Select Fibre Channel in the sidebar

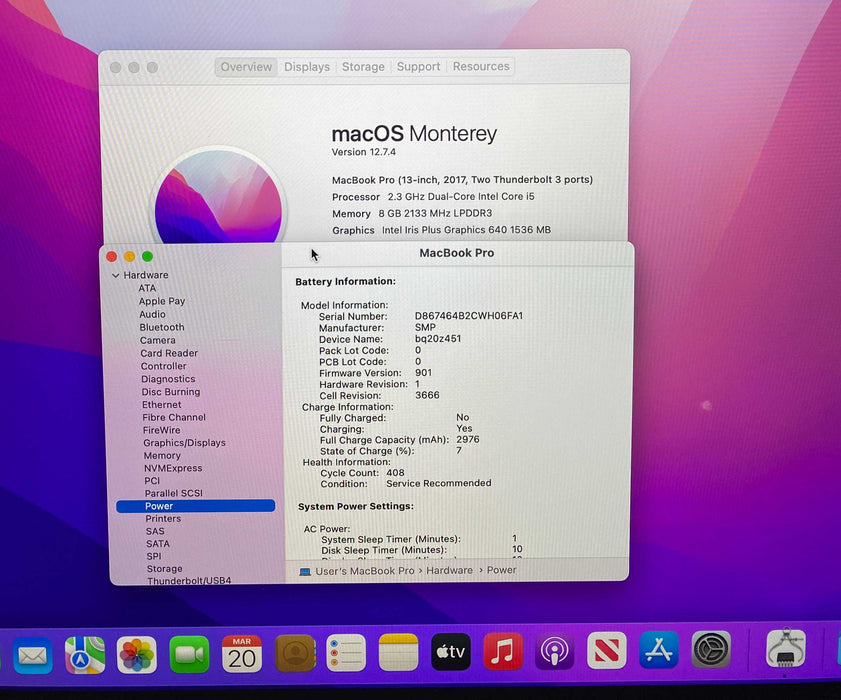point(174,417)
